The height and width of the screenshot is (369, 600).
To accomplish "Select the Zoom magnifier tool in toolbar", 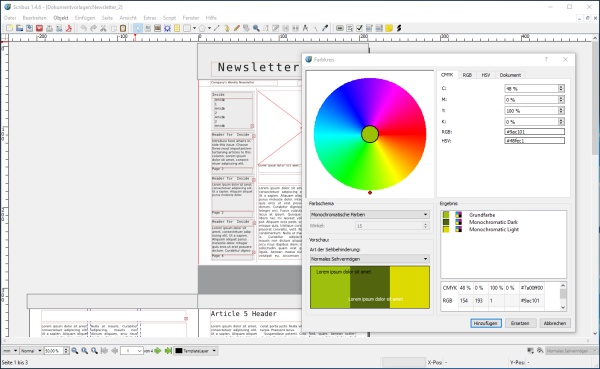I will coord(256,28).
